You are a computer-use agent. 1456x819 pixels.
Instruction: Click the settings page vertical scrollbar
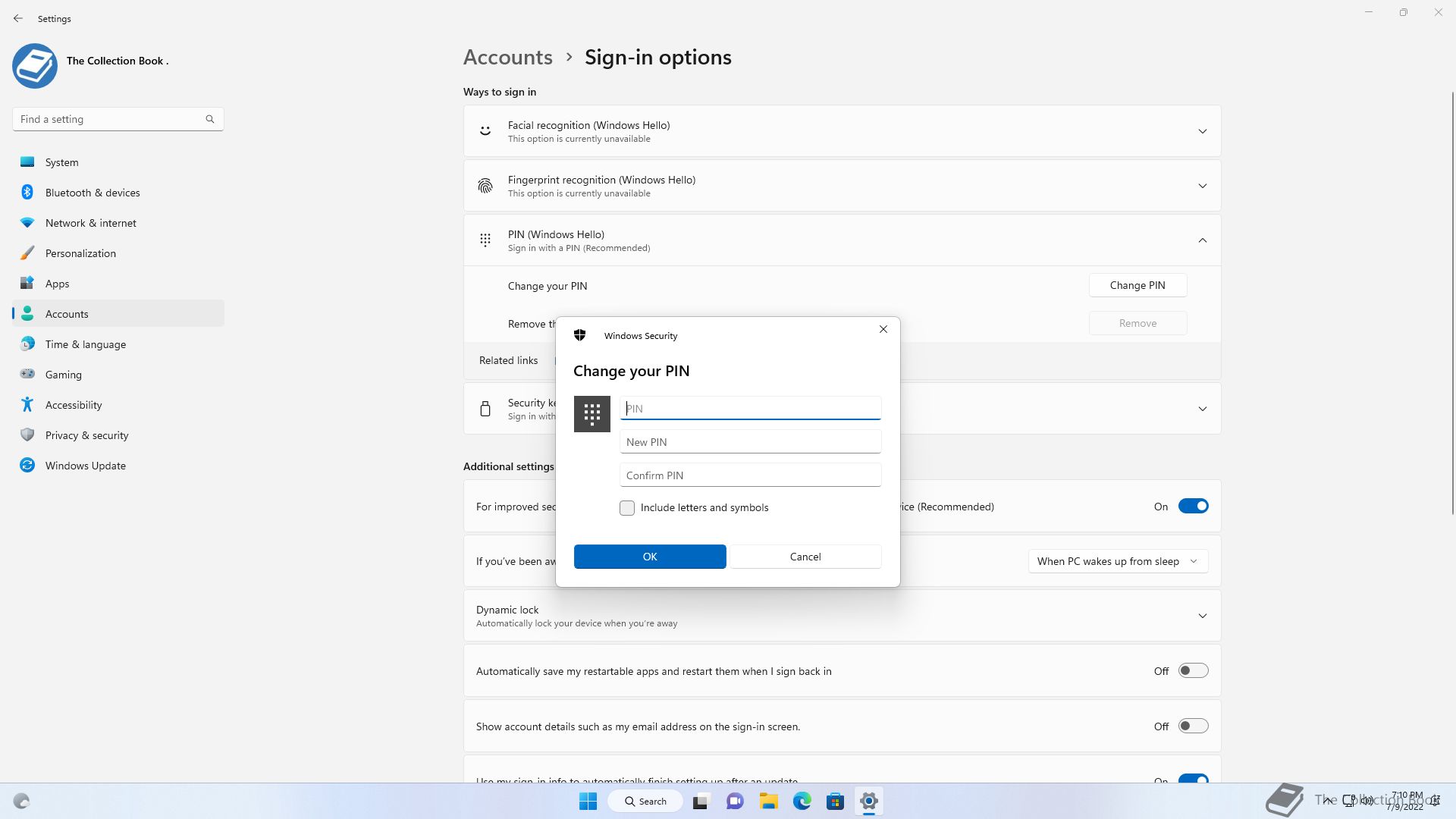pos(1453,303)
